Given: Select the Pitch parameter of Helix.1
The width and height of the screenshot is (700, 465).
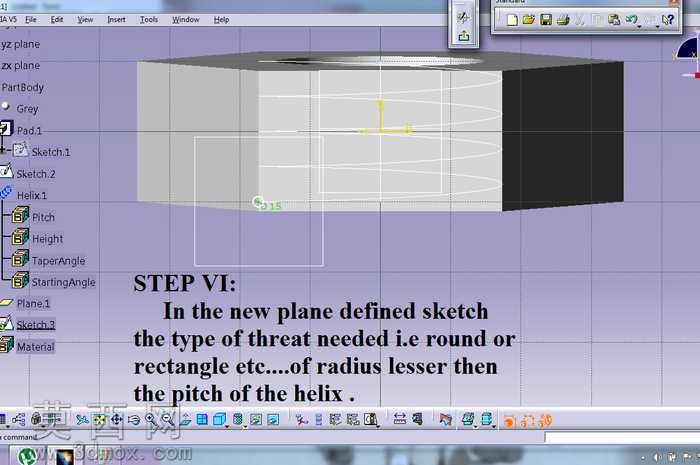Looking at the screenshot, I should point(43,217).
